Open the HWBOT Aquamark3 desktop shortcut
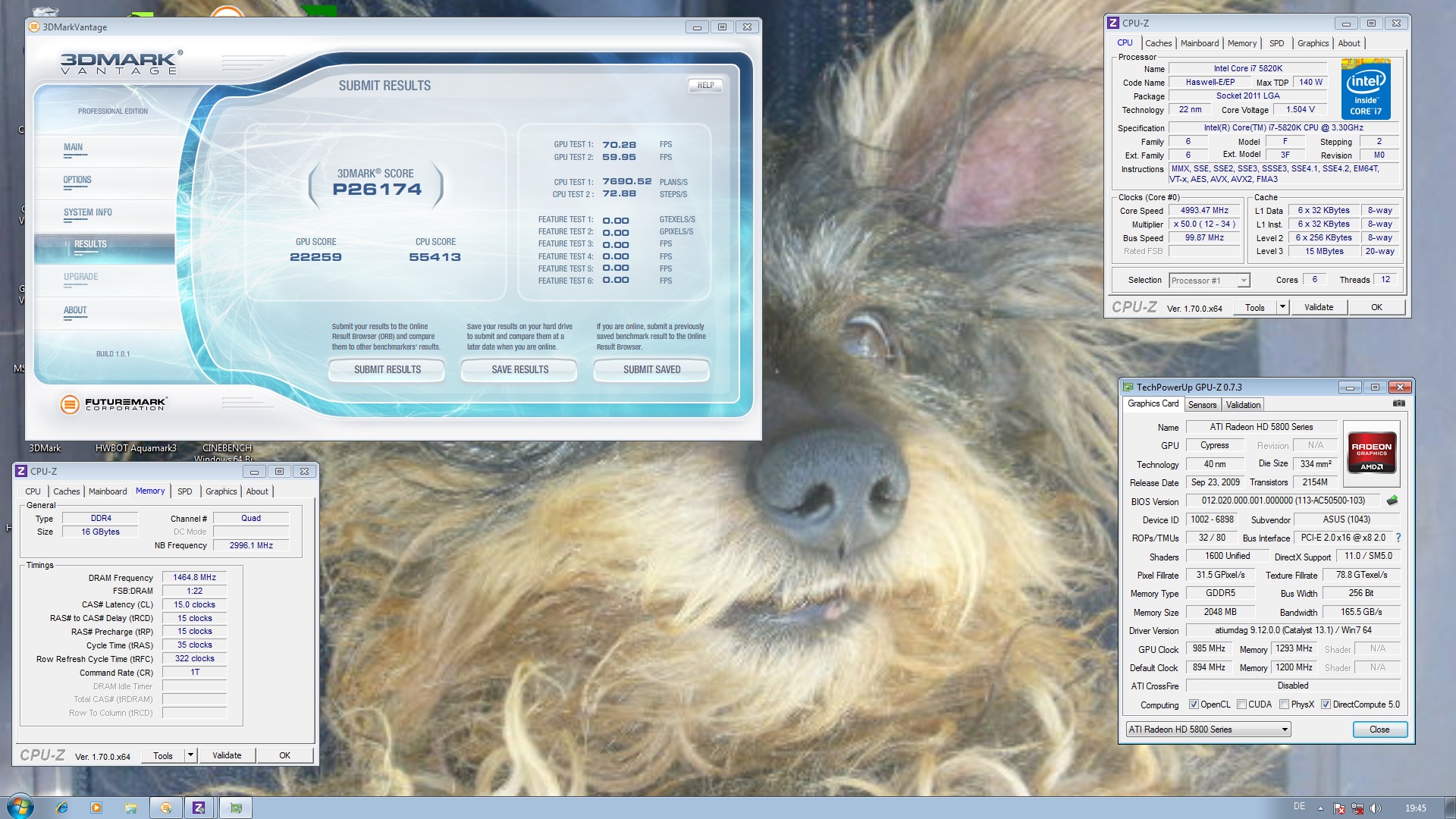Image resolution: width=1456 pixels, height=819 pixels. click(136, 448)
